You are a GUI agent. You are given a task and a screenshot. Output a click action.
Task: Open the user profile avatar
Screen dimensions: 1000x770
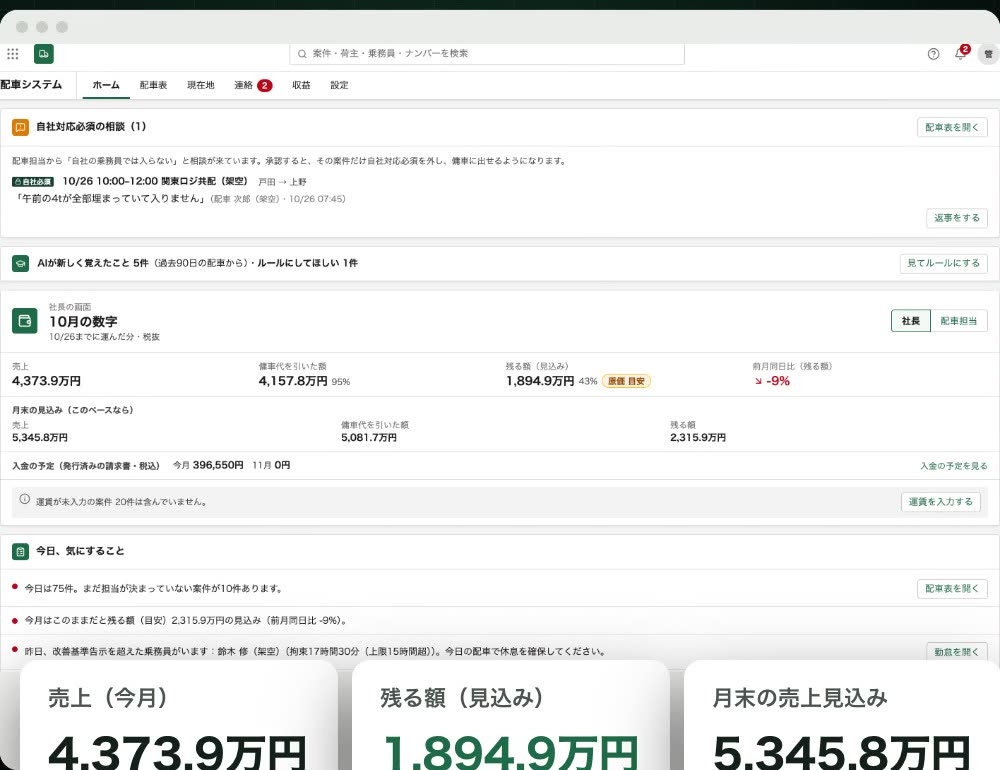coord(988,54)
